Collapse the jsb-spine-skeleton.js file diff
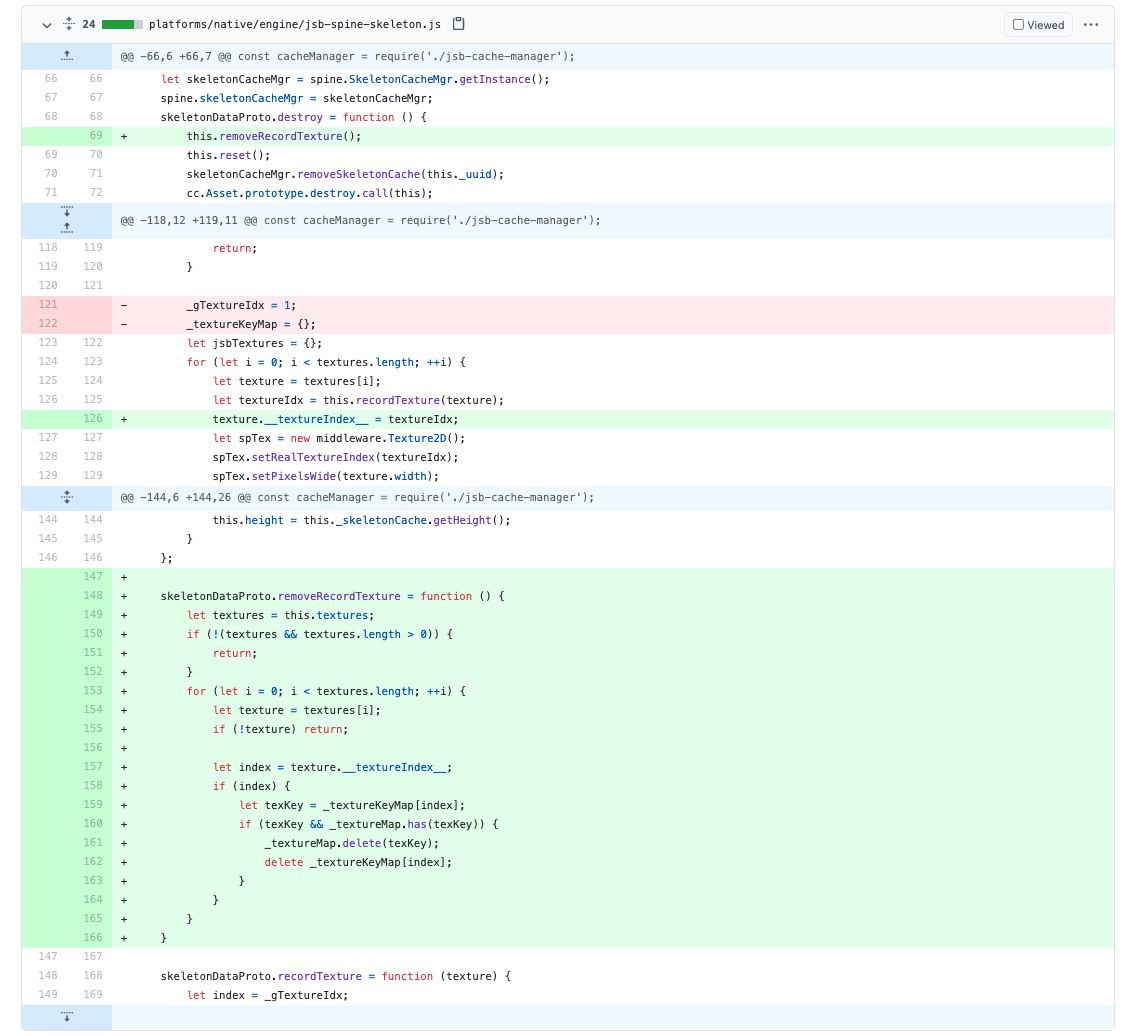The image size is (1137, 1036). point(46,25)
